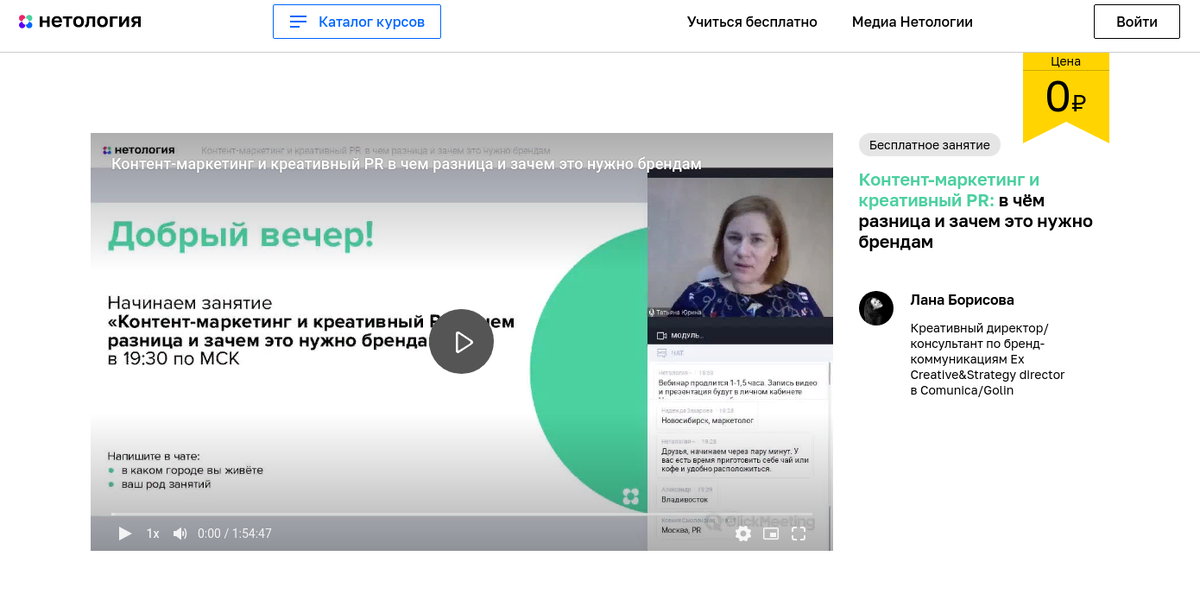Click author description Креативный директор/ консультант
This screenshot has height=594, width=1200.
coord(987,359)
